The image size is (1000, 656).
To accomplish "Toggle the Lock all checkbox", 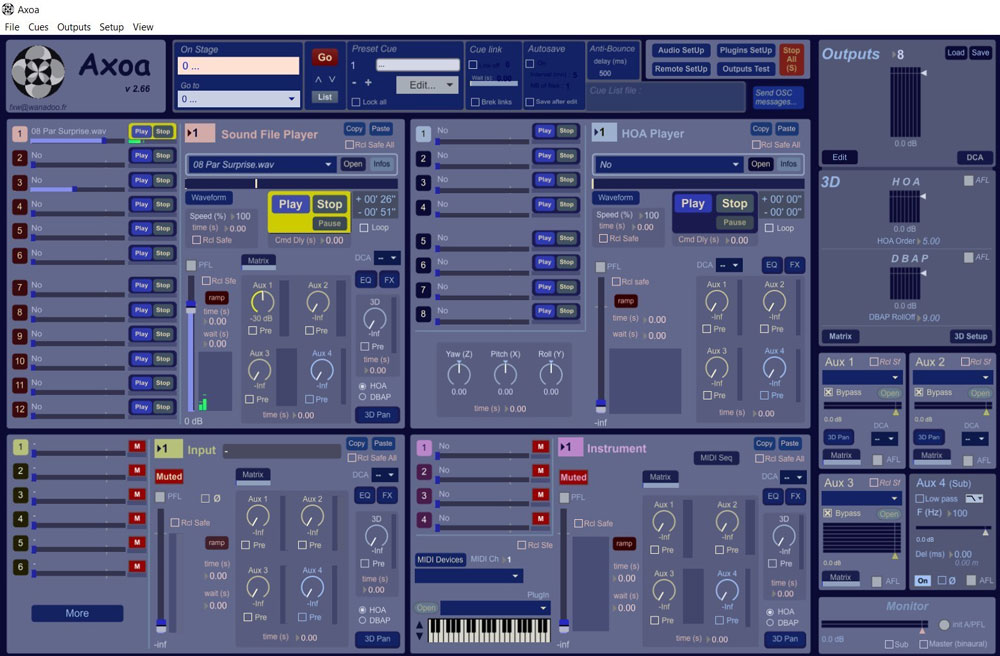I will click(x=356, y=102).
